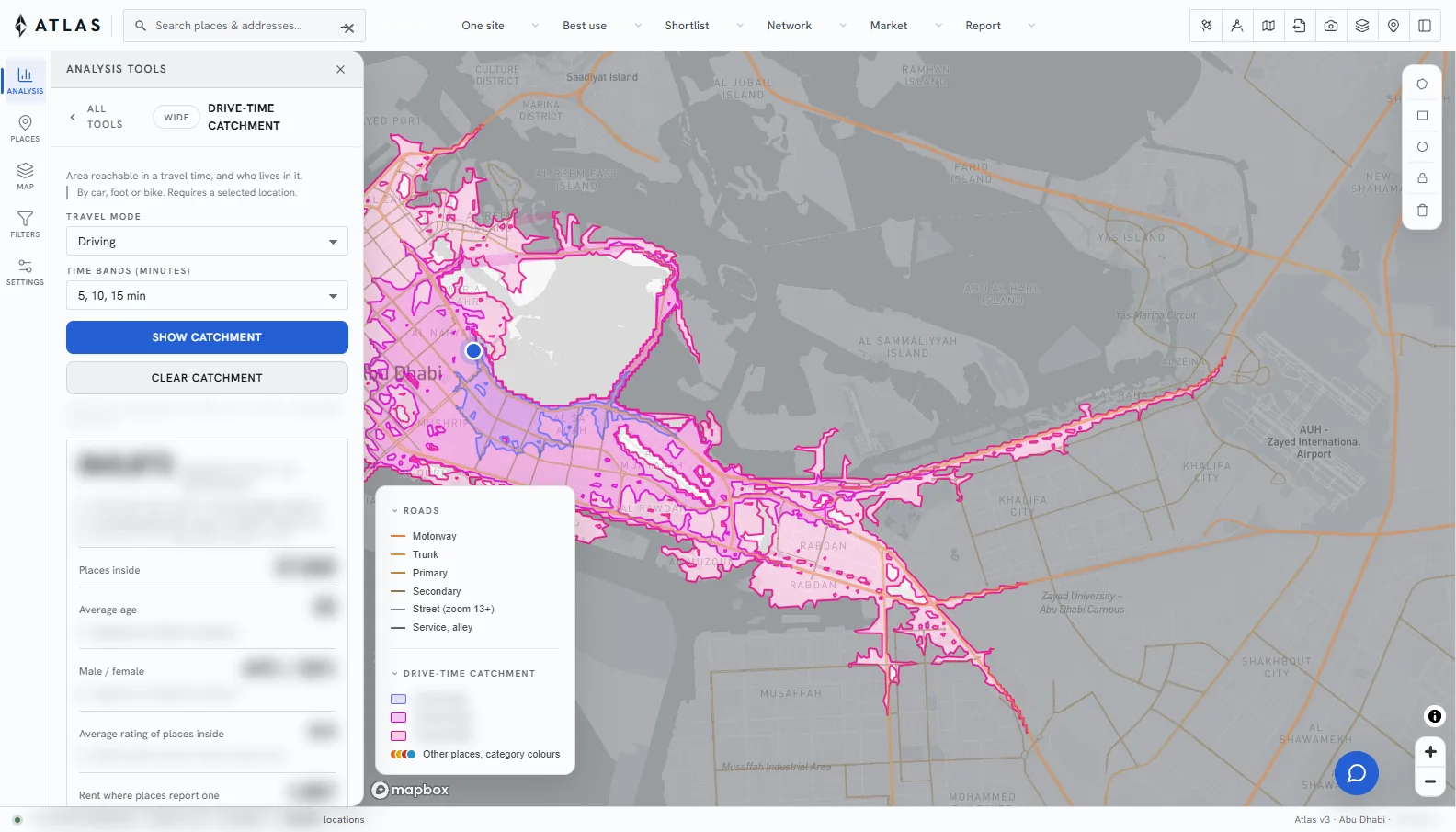1456x832 pixels.
Task: Open the Map layers sidebar section
Action: click(x=25, y=176)
